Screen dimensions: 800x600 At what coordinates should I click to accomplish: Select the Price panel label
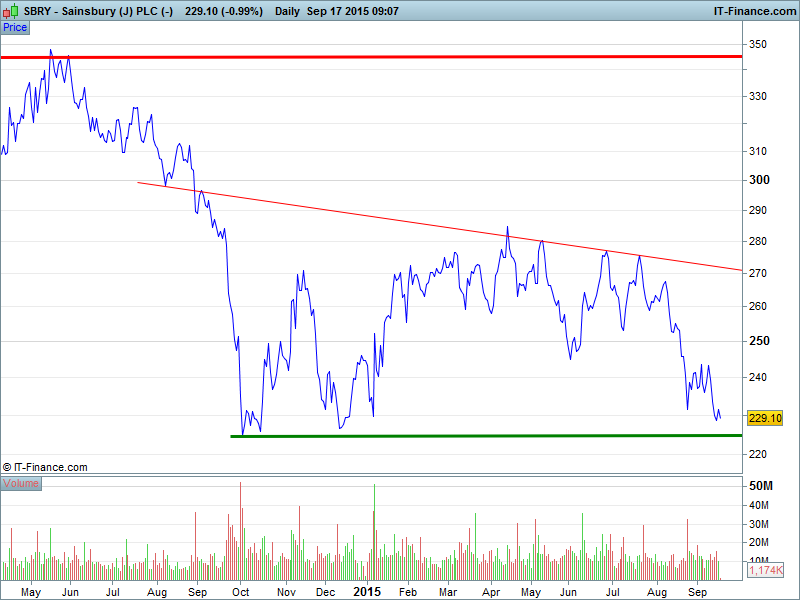(15, 27)
